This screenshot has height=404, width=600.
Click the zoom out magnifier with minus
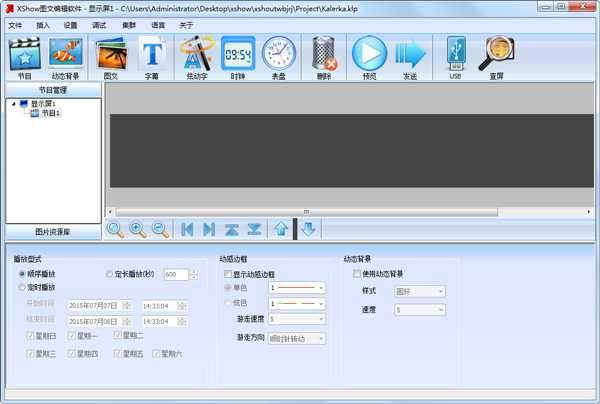[160, 230]
